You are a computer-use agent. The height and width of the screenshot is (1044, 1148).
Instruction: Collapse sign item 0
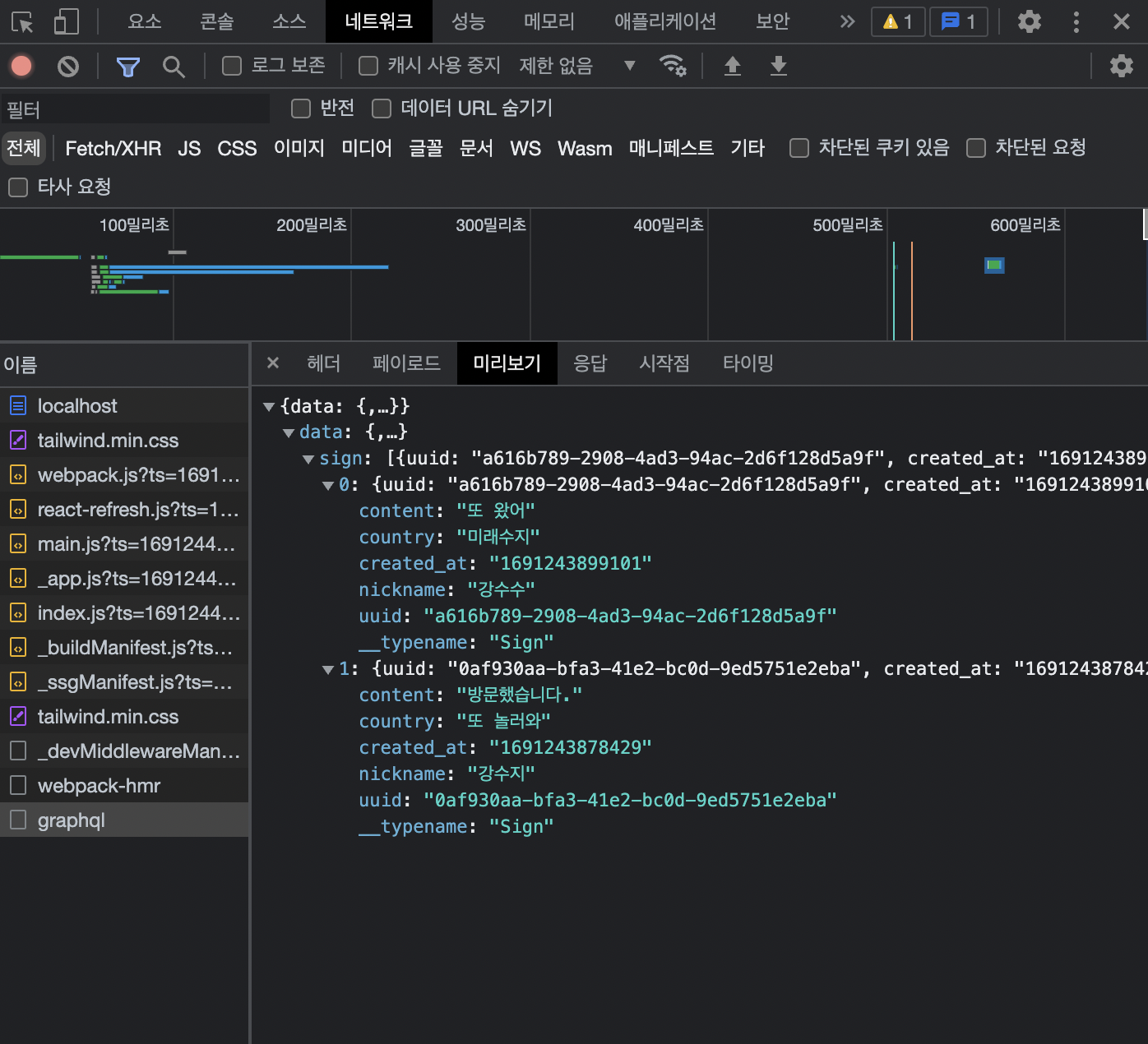(328, 485)
